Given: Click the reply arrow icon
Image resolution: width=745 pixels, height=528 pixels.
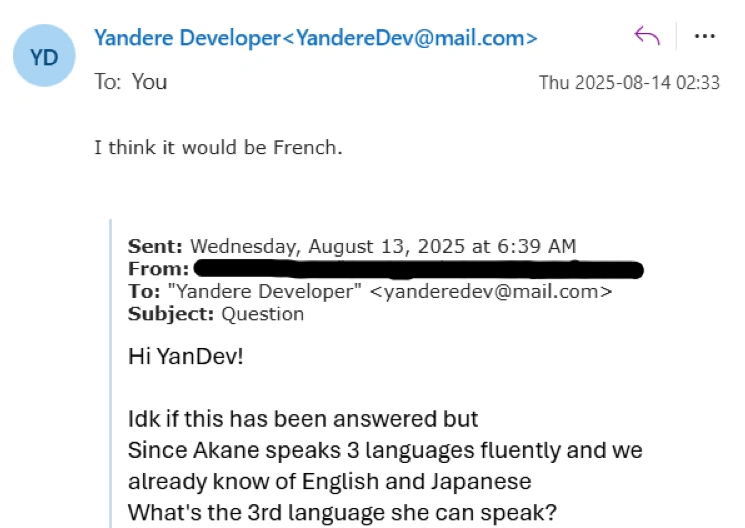Looking at the screenshot, I should pyautogui.click(x=647, y=37).
